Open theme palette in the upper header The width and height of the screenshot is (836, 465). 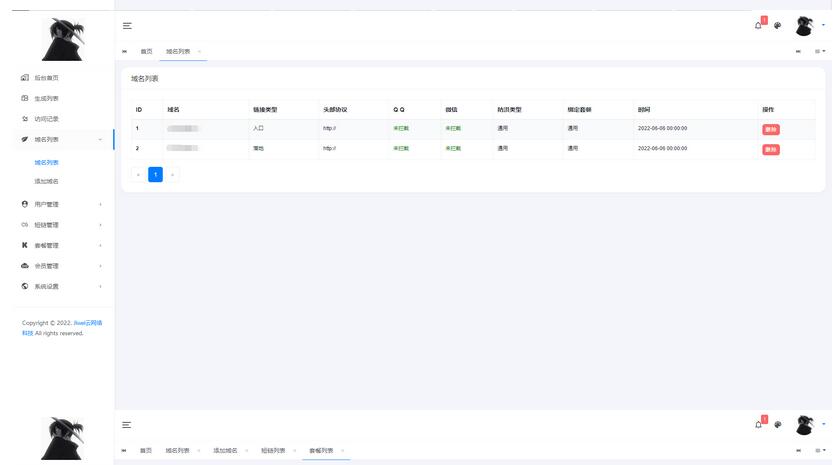click(x=778, y=26)
